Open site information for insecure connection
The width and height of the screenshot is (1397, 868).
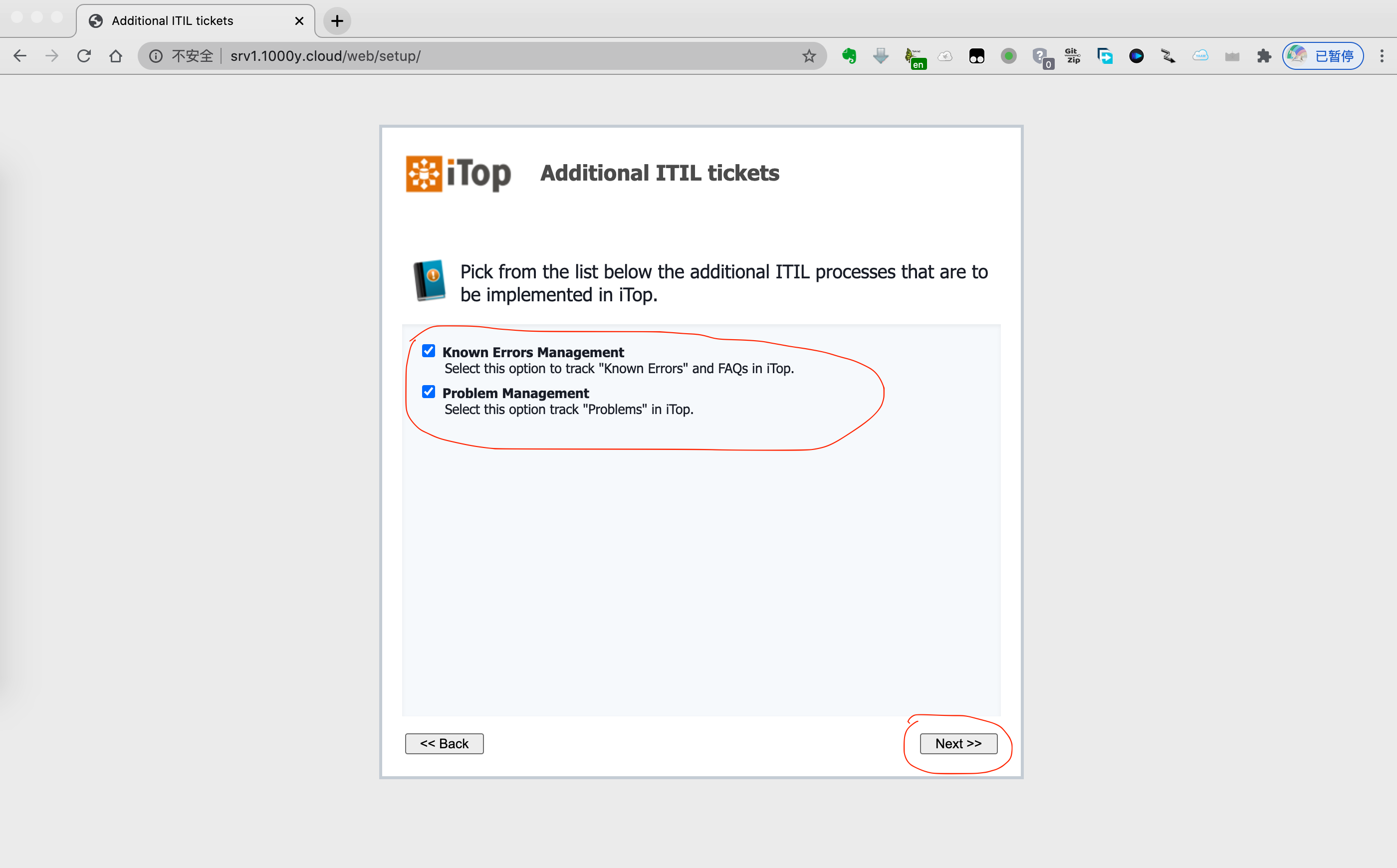click(156, 56)
